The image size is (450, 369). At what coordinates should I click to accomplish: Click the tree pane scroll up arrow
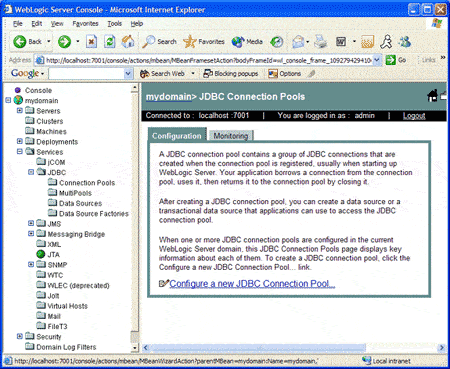tap(134, 88)
